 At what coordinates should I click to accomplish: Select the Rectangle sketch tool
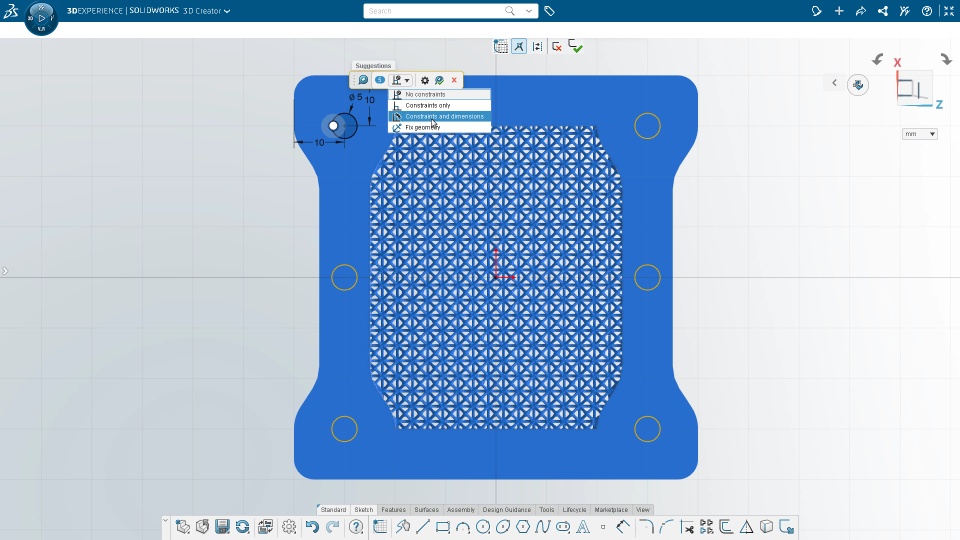click(x=443, y=527)
